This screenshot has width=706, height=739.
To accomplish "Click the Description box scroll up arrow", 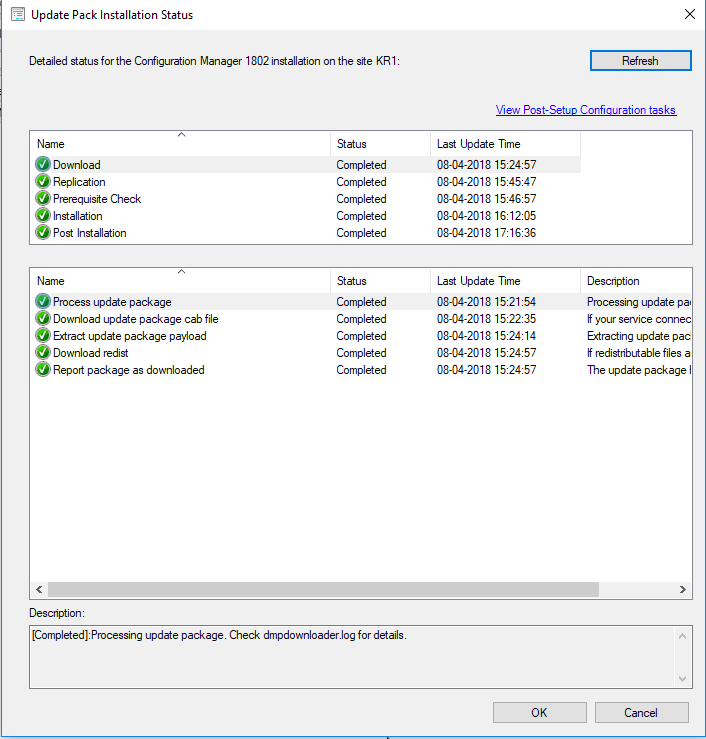I will (682, 636).
